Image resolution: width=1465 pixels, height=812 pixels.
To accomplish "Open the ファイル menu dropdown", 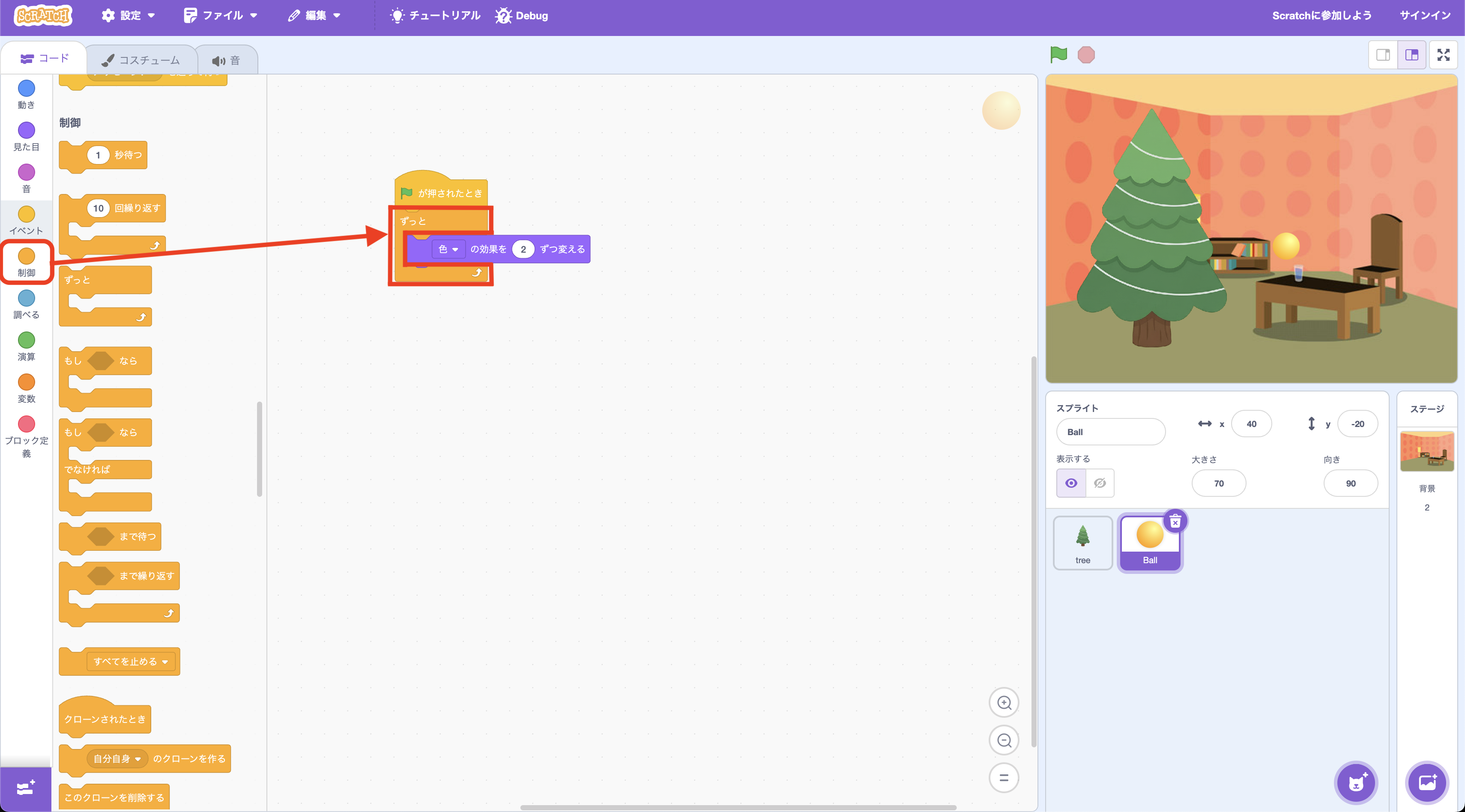I will point(221,15).
